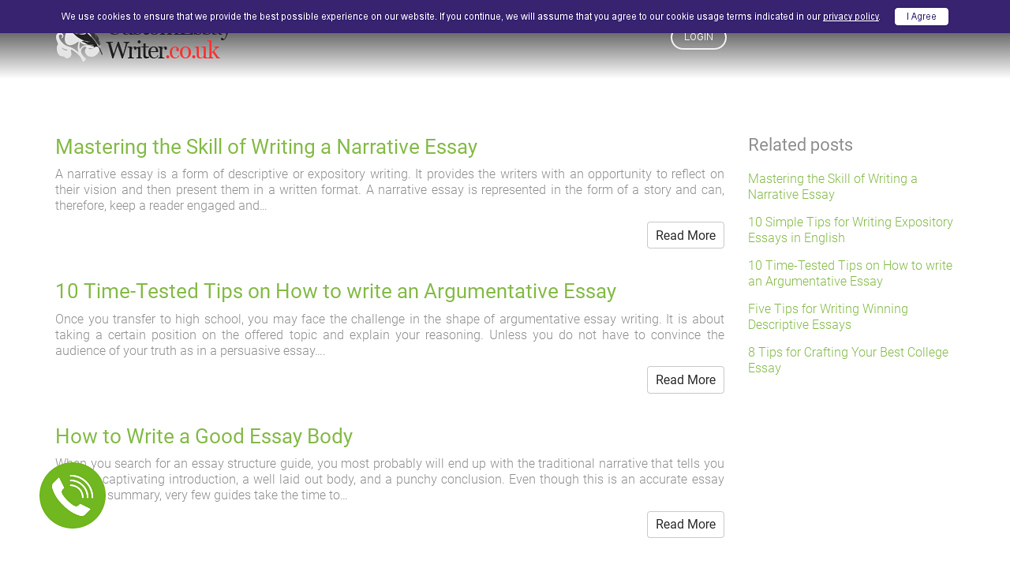
Task: Click the argumentative essay excerpt paragraph
Action: pyautogui.click(x=390, y=335)
